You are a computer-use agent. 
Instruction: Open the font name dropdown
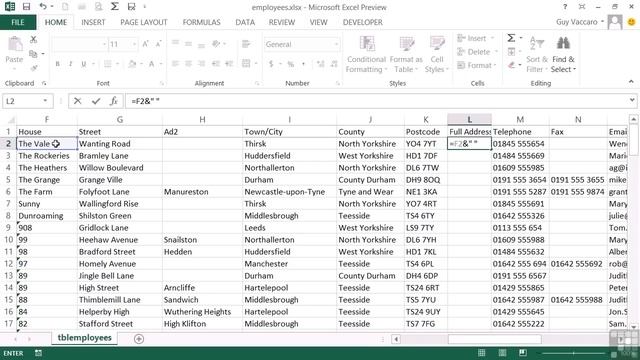tap(104, 44)
